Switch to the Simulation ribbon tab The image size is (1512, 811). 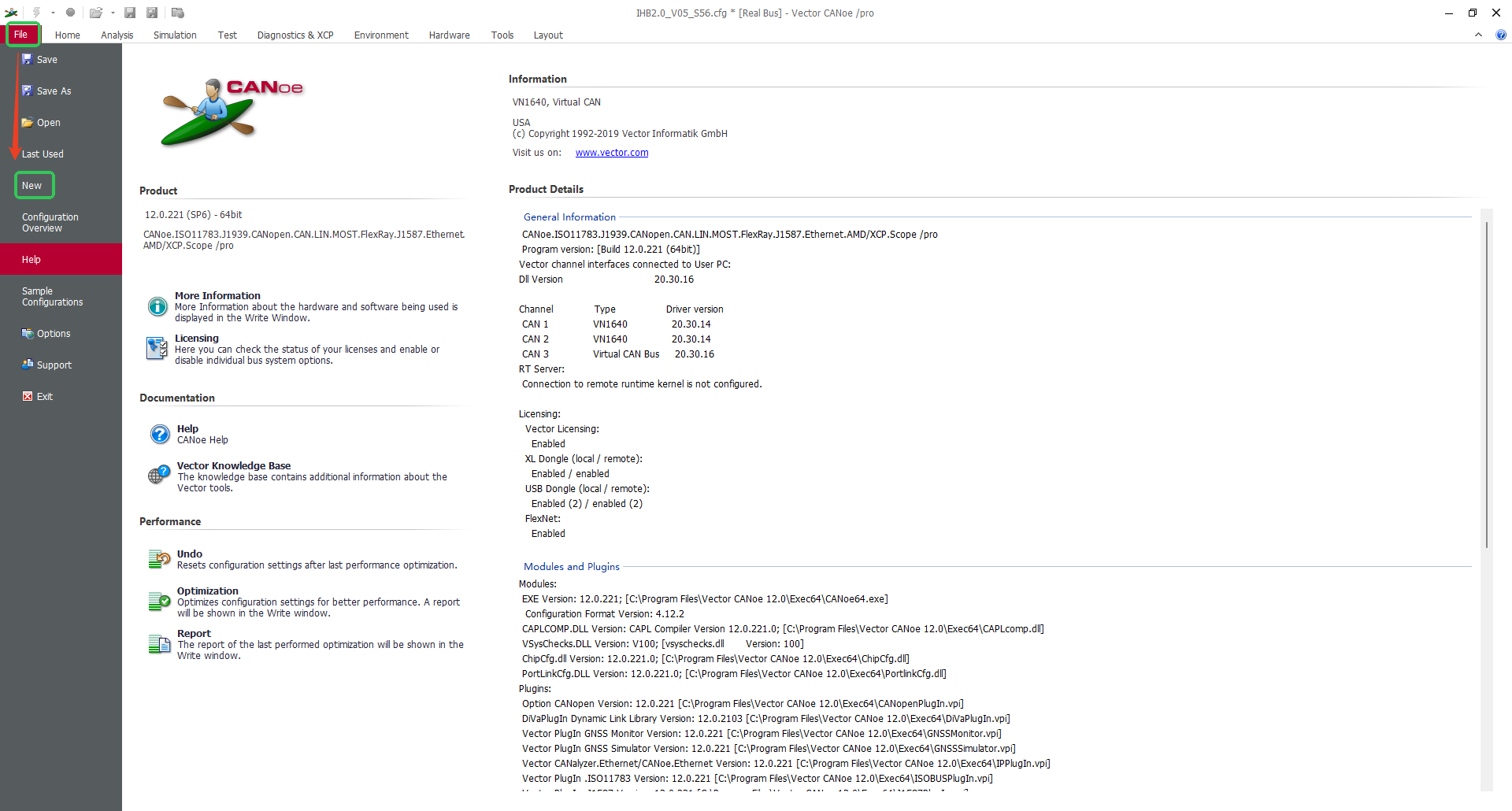click(175, 35)
